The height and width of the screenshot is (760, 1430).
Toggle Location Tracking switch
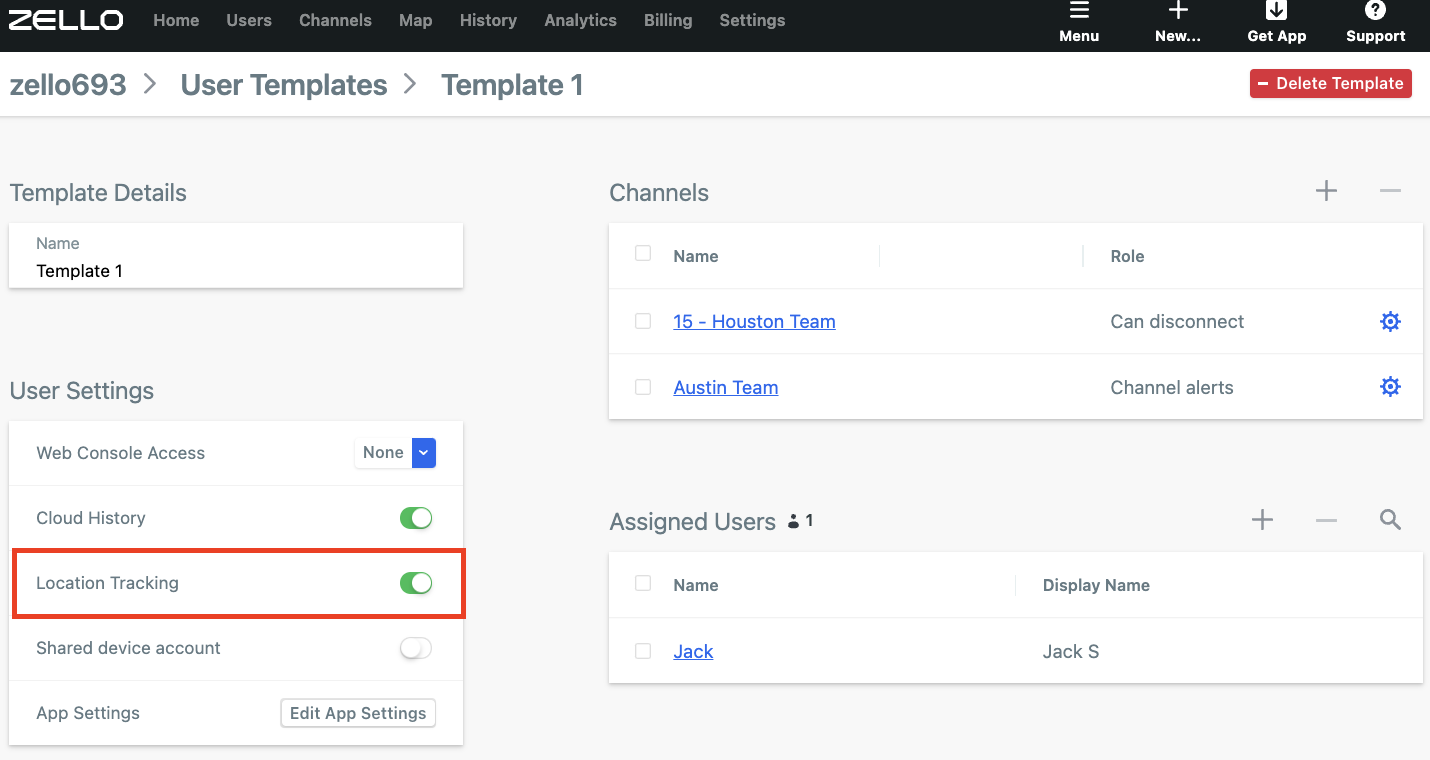416,583
